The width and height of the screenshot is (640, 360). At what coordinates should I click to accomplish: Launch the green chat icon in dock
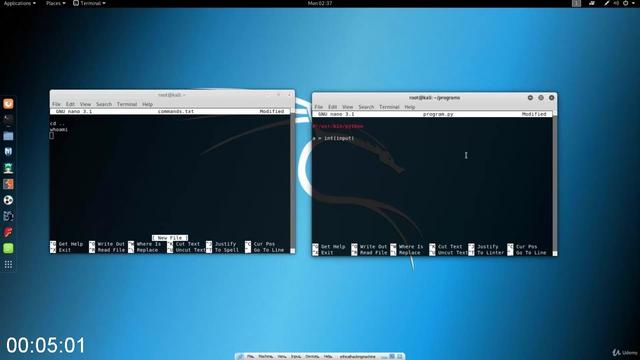point(8,248)
